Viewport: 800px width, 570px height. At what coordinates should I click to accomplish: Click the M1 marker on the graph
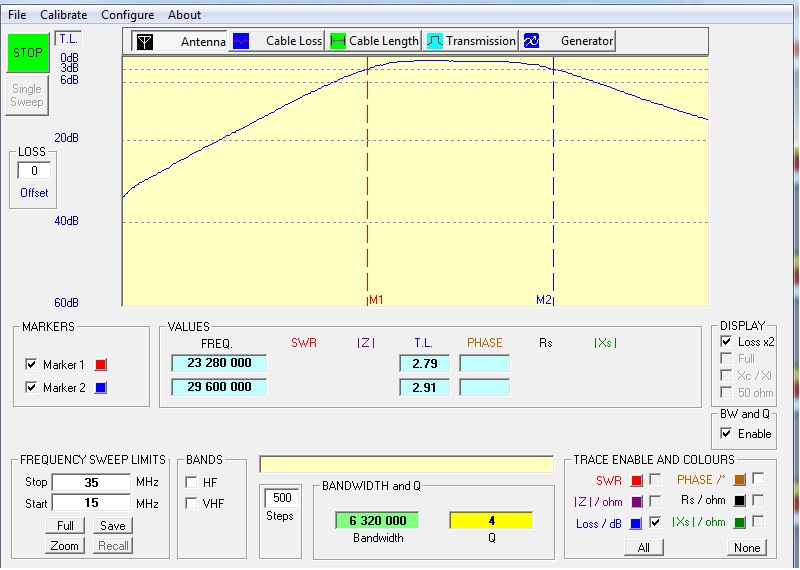(376, 300)
